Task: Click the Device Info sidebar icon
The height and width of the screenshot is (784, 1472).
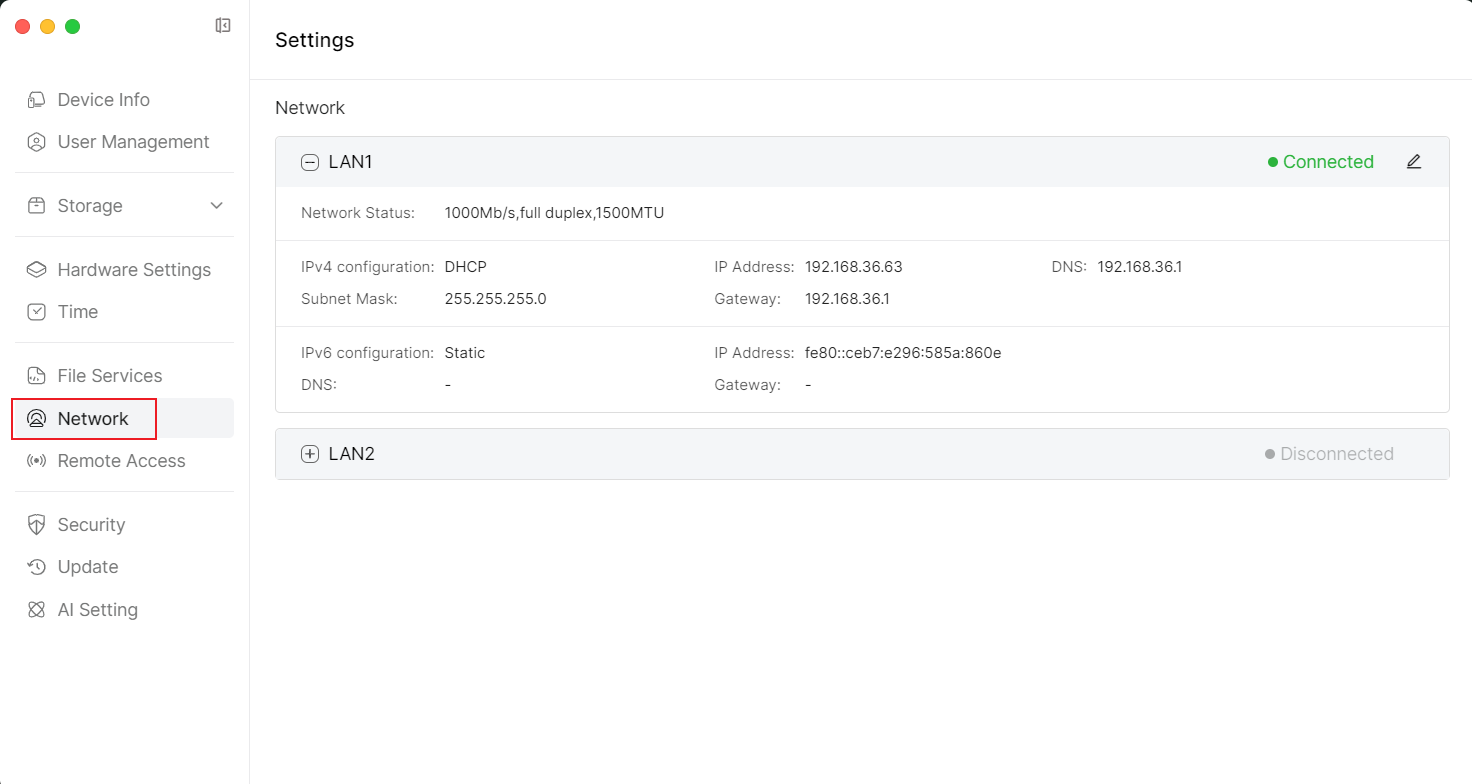Action: pyautogui.click(x=37, y=100)
